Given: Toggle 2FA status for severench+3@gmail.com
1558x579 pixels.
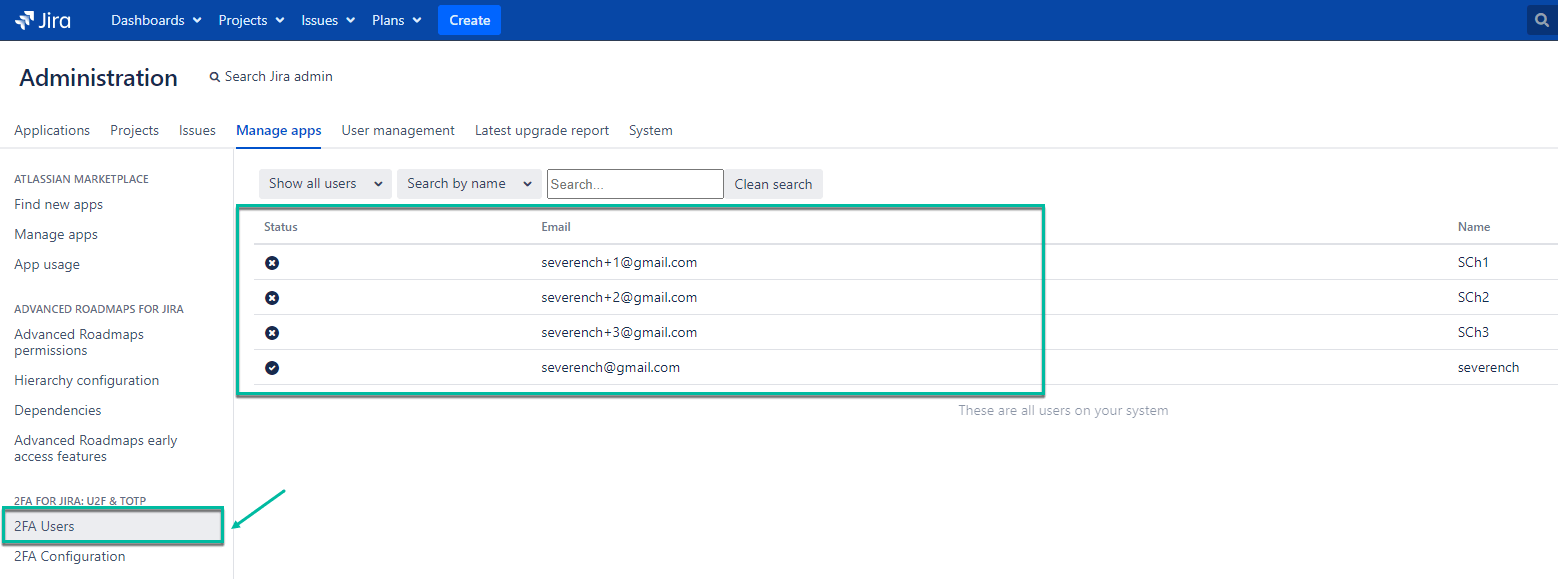Looking at the screenshot, I should (x=272, y=332).
